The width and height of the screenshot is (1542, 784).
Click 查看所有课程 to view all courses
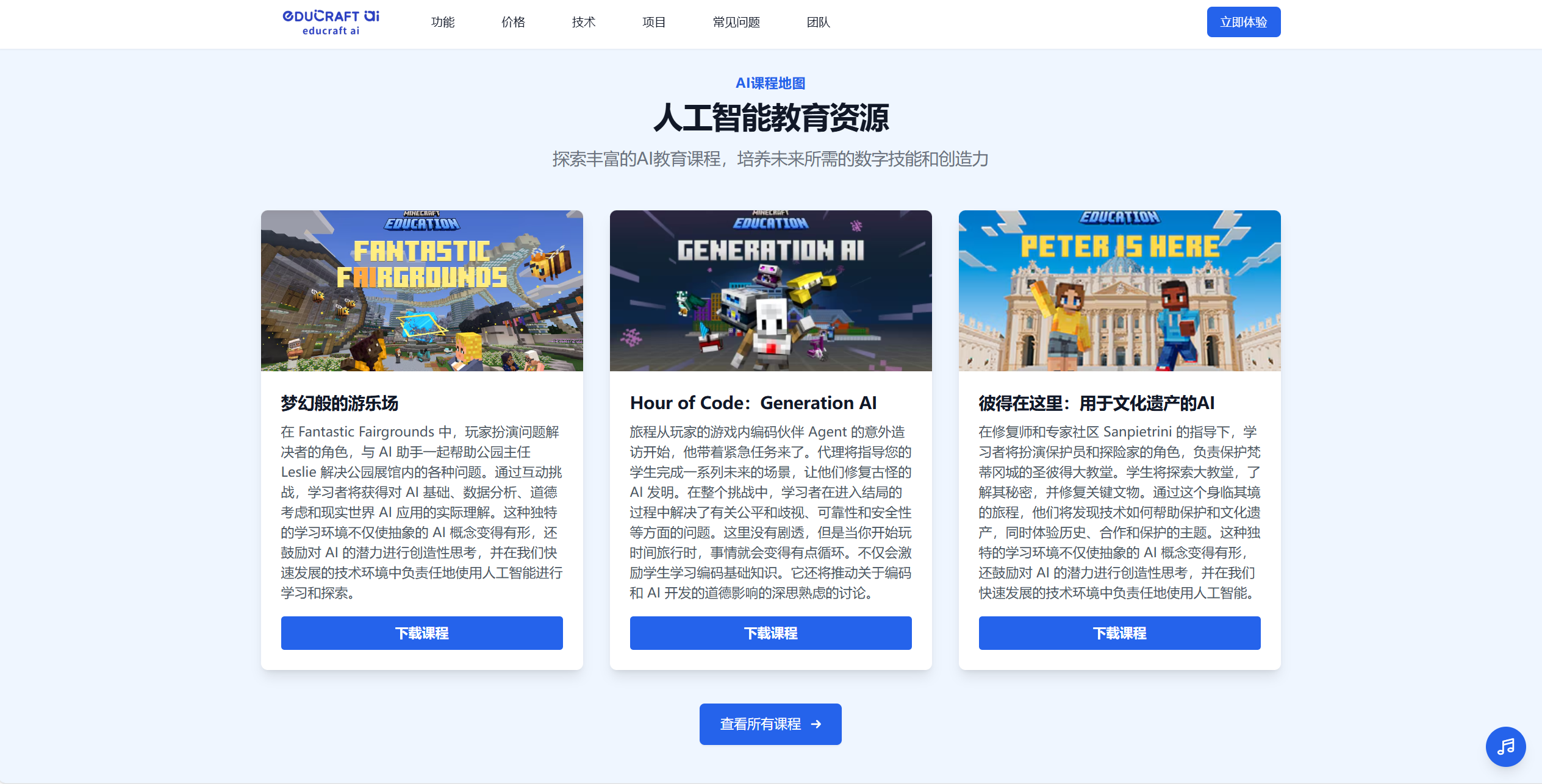tap(770, 724)
